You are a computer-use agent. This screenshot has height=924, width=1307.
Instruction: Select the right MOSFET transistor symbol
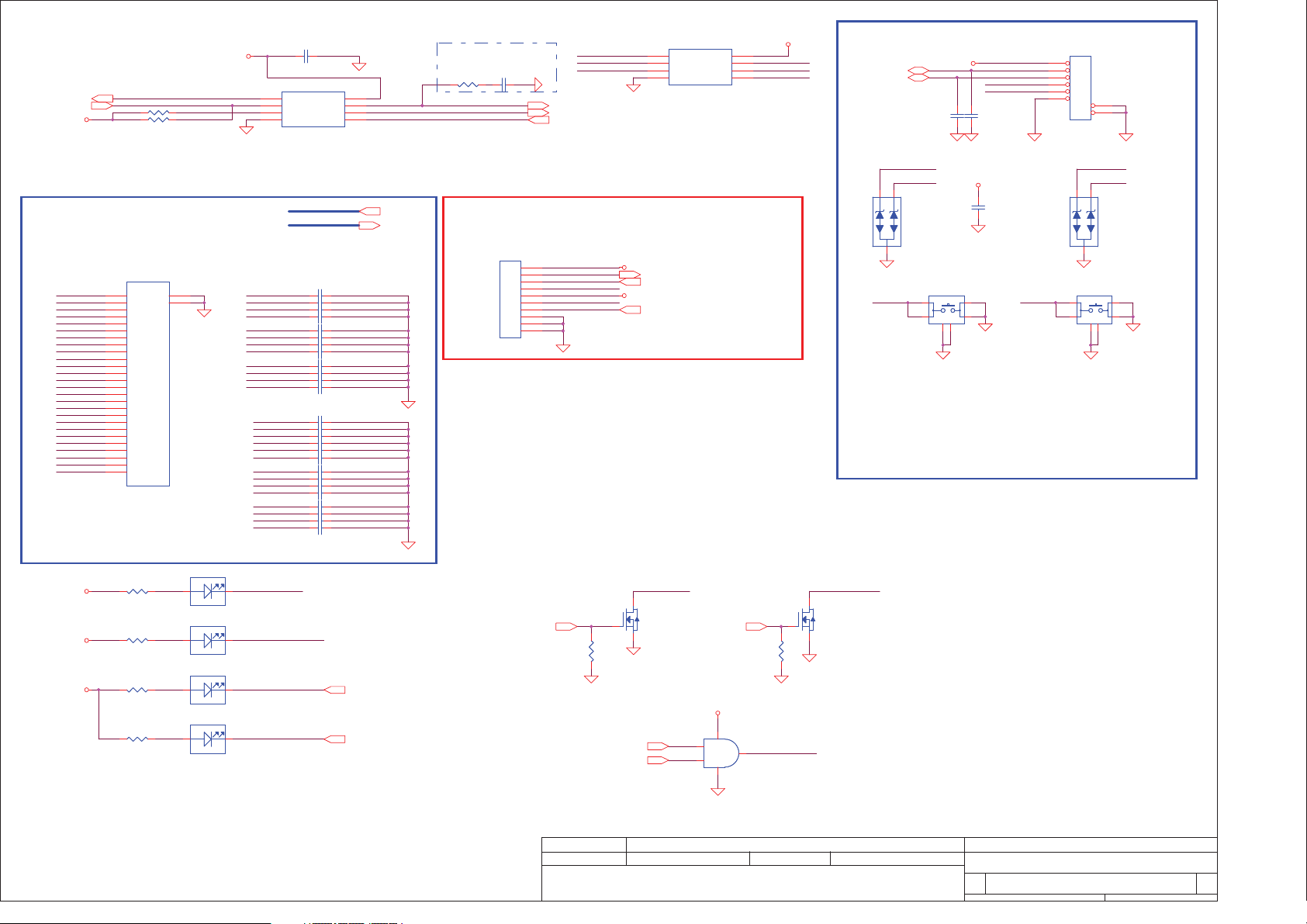click(807, 618)
